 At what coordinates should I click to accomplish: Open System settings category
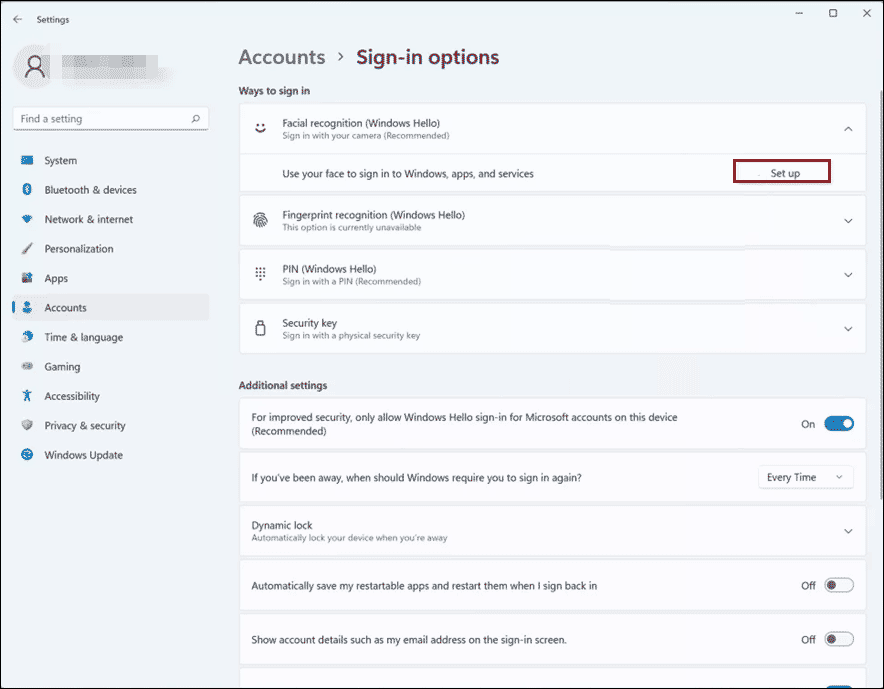110,160
